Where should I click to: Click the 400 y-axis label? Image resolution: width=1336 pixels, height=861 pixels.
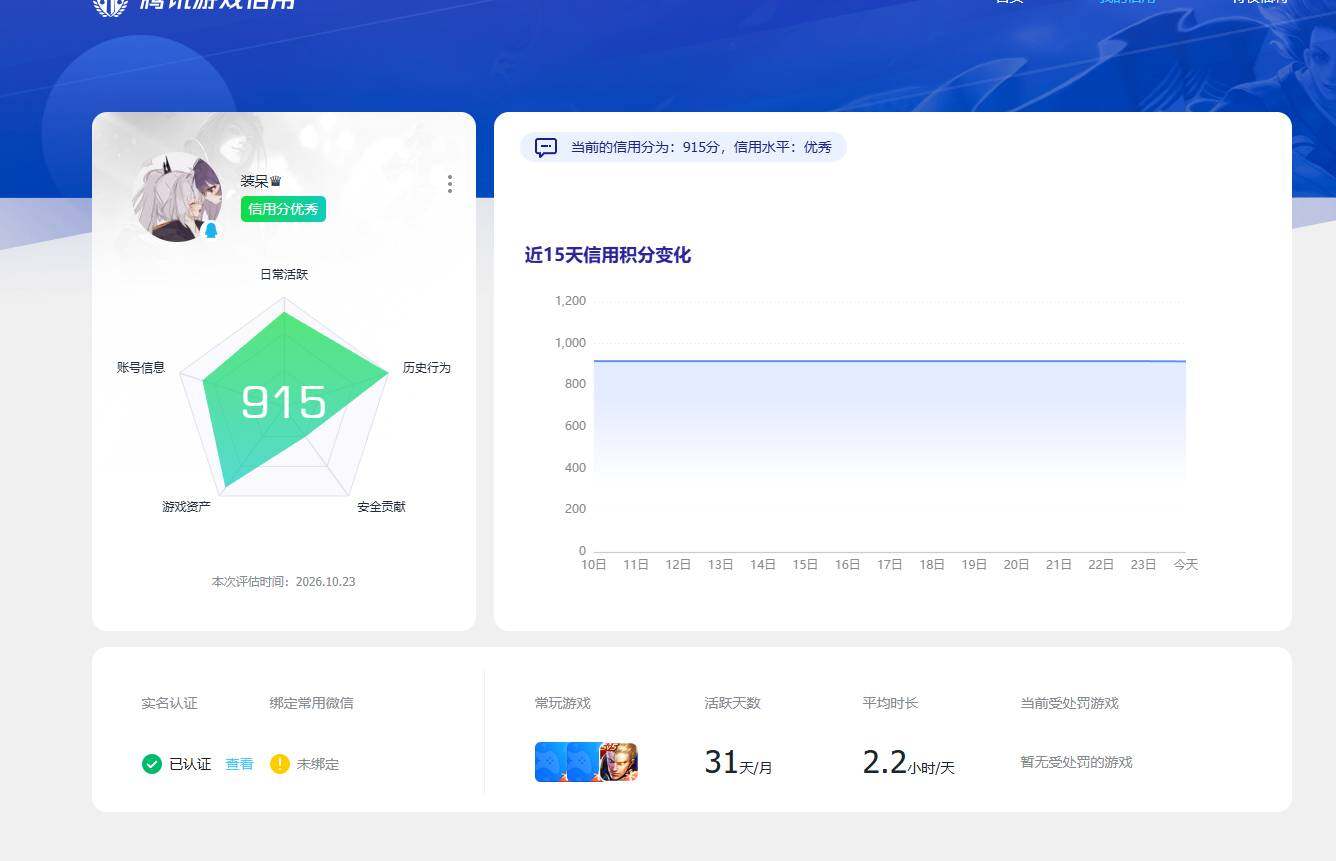click(575, 468)
